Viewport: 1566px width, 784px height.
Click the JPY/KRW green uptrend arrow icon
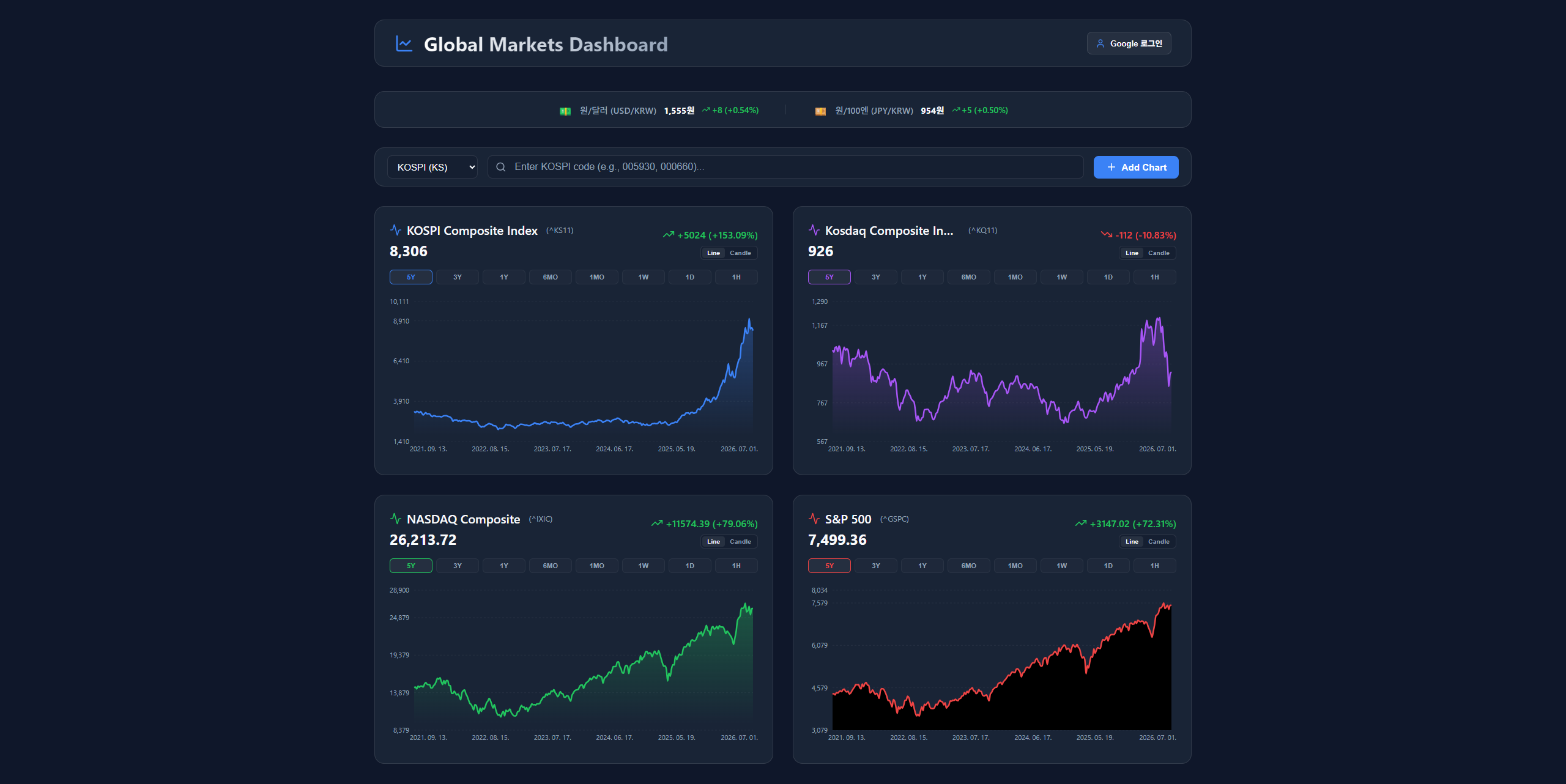[956, 110]
